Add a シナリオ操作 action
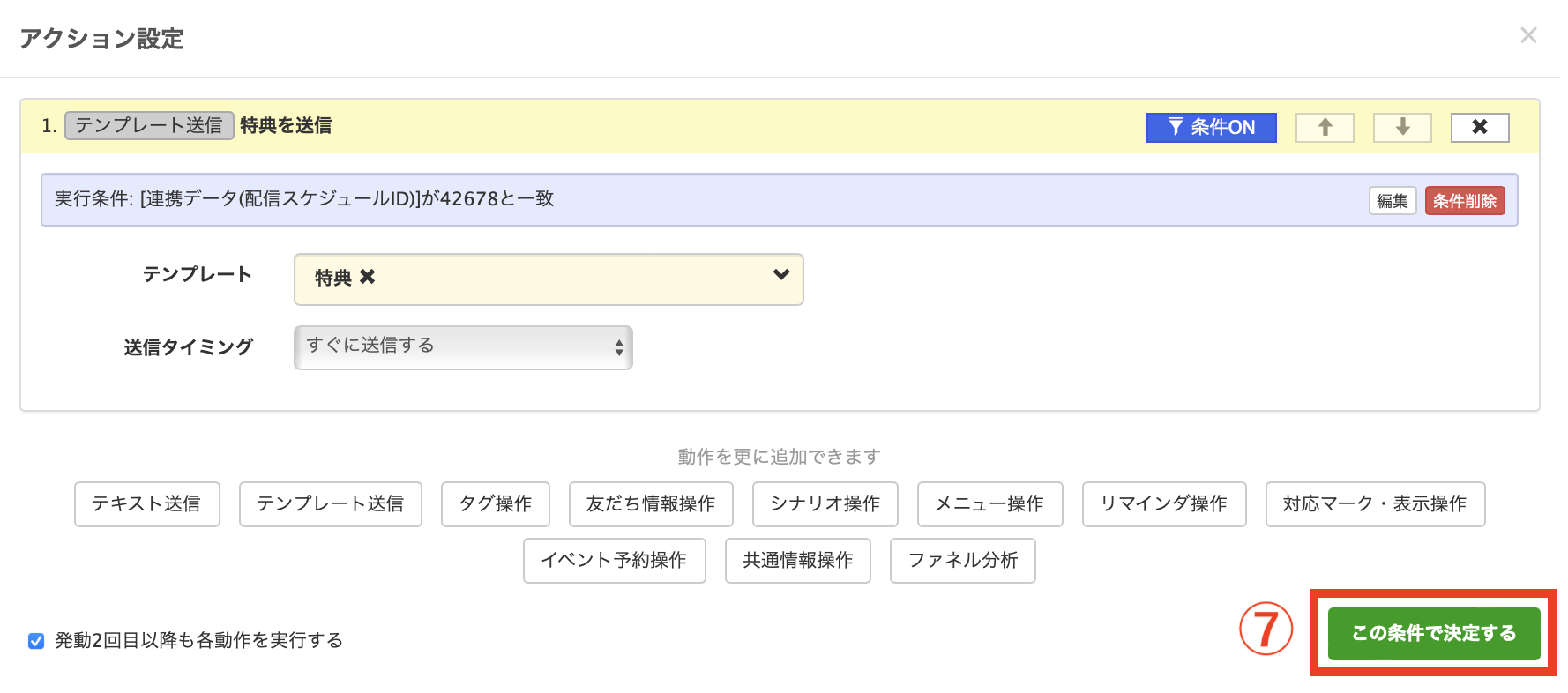 825,504
